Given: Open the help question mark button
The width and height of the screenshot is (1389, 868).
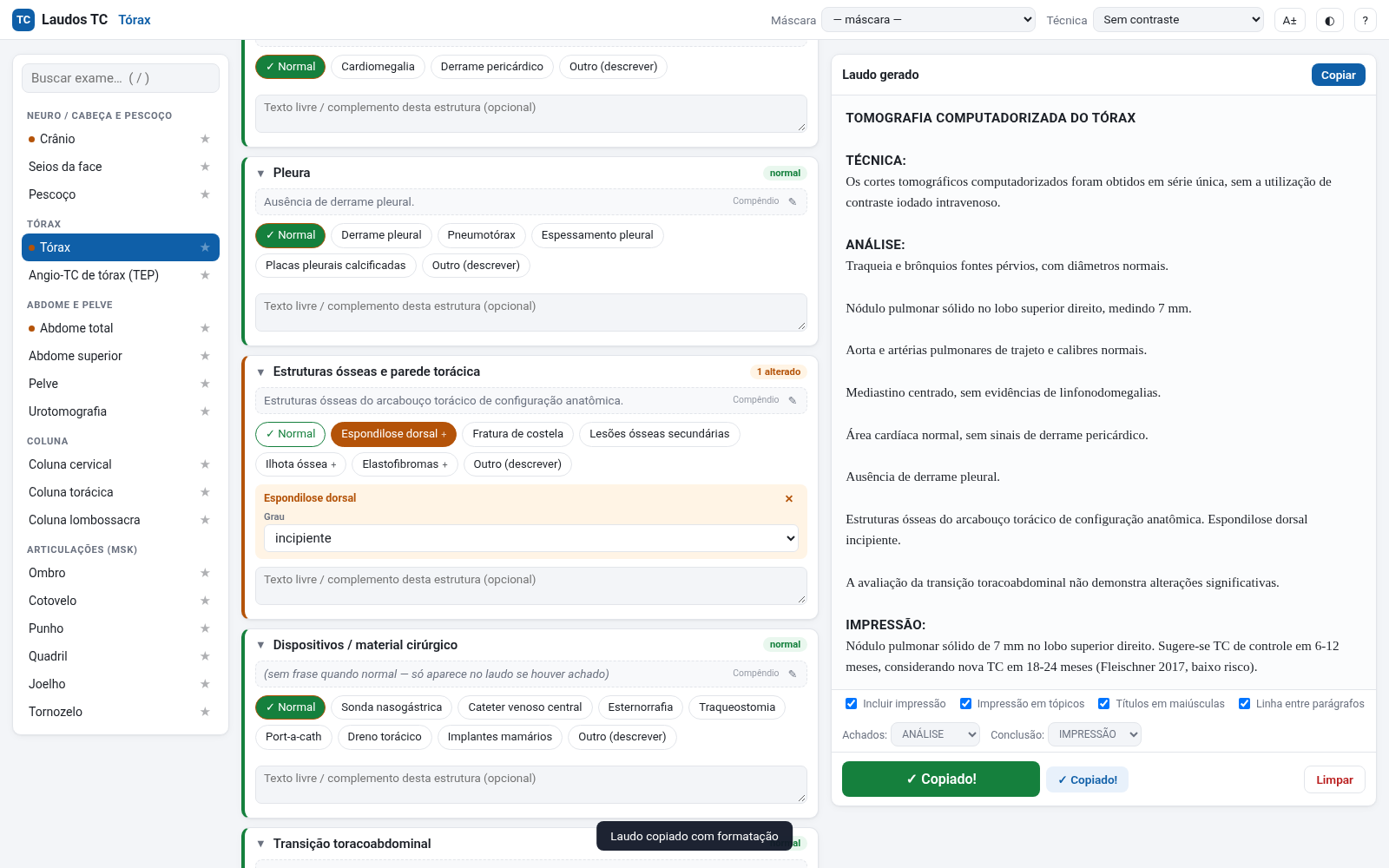Looking at the screenshot, I should [x=1365, y=20].
